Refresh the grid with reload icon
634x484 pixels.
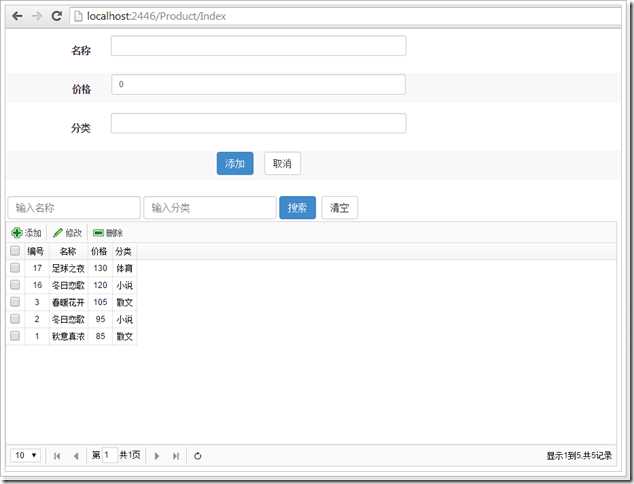coord(198,456)
